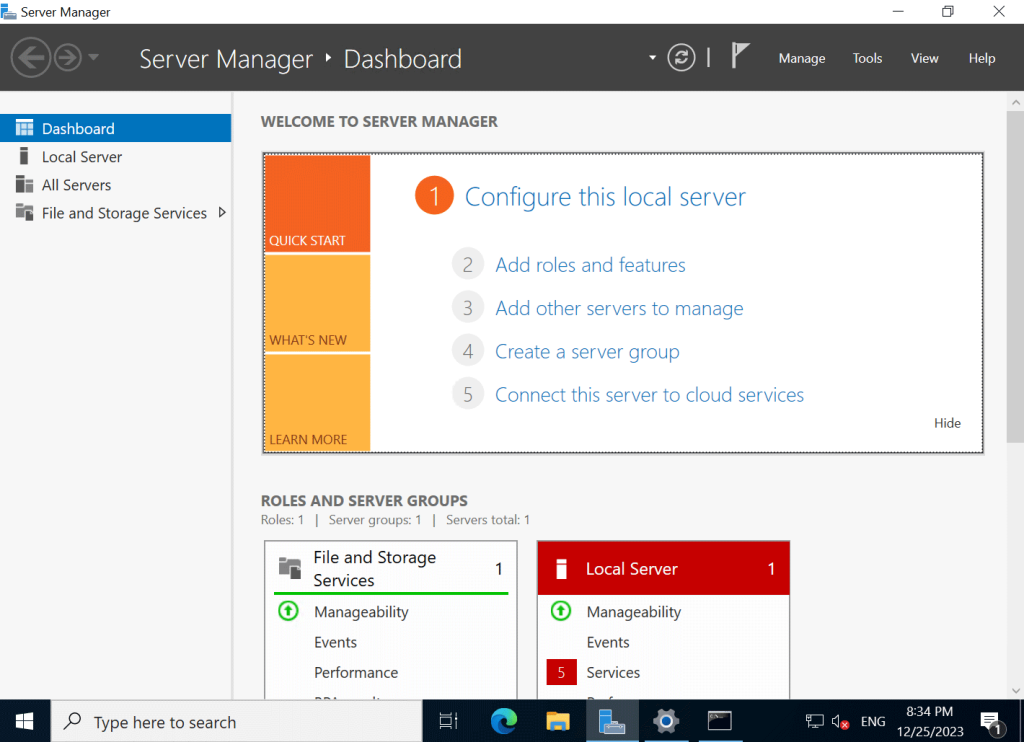This screenshot has width=1024, height=742.
Task: Click the Add roles and features link
Action: click(x=590, y=264)
